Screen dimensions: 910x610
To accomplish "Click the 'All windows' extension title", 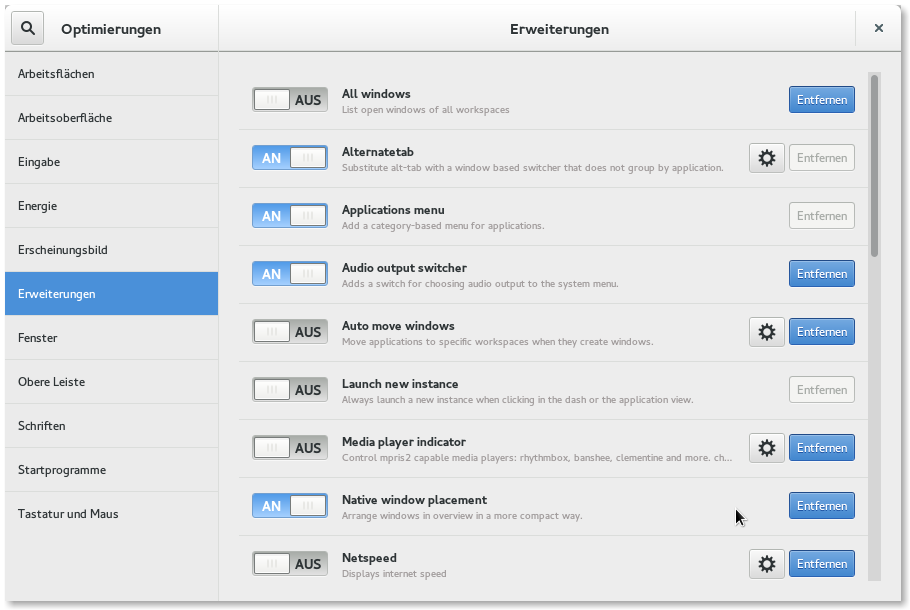I will coord(376,93).
